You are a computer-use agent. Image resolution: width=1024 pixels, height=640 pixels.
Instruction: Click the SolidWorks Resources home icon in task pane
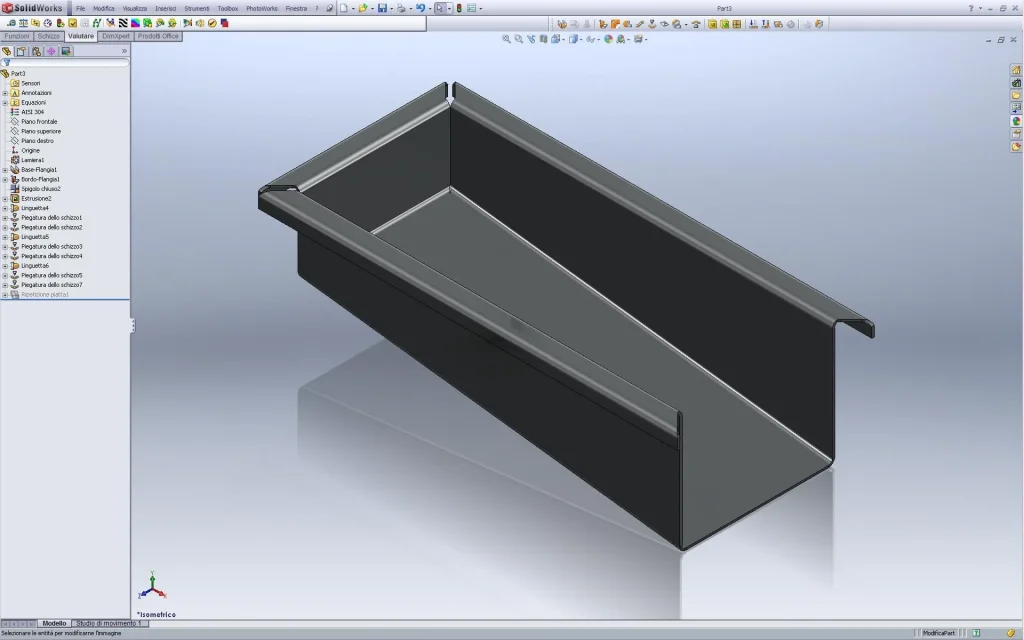point(1016,70)
